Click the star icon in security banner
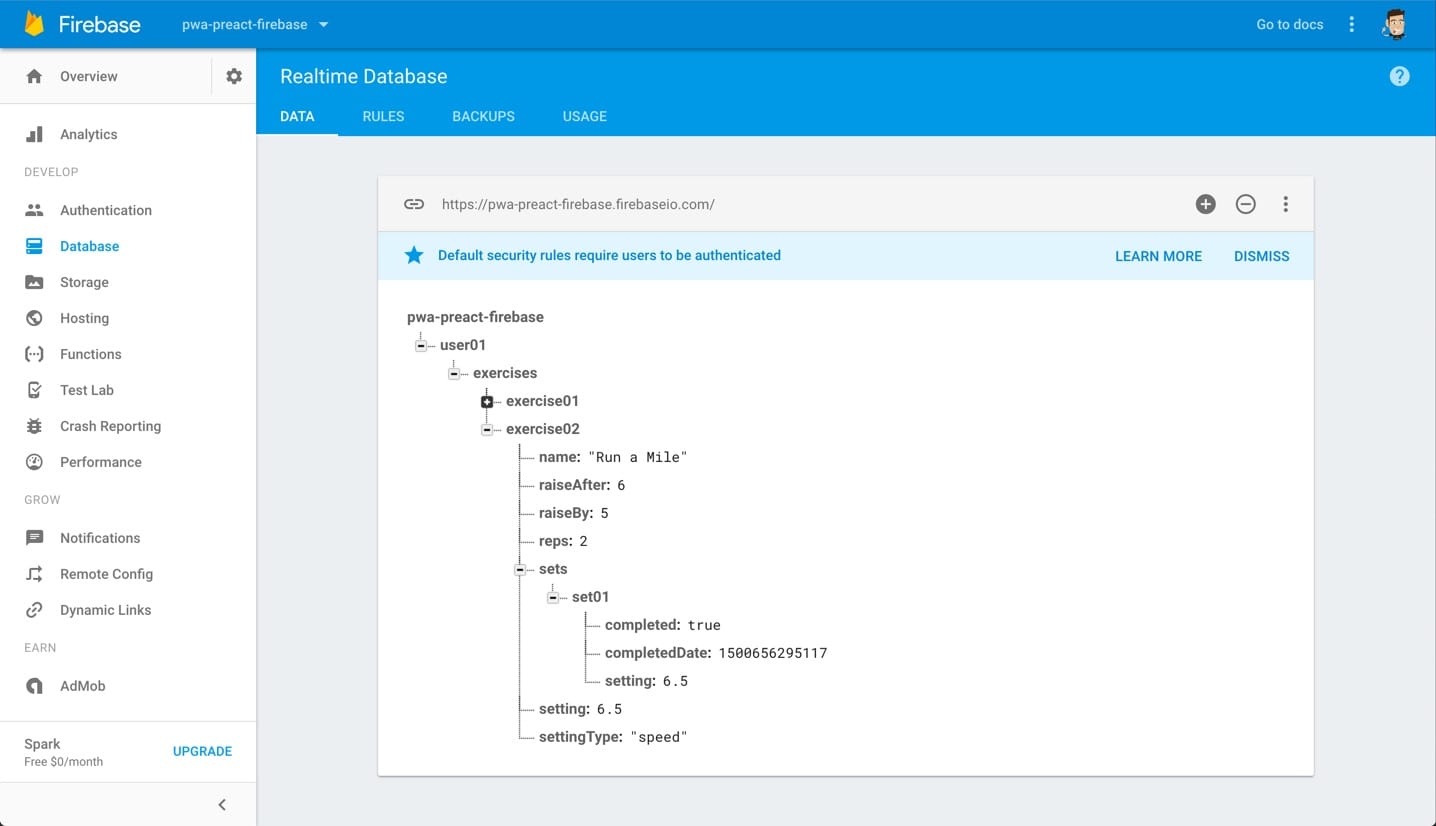Image resolution: width=1436 pixels, height=826 pixels. click(414, 255)
